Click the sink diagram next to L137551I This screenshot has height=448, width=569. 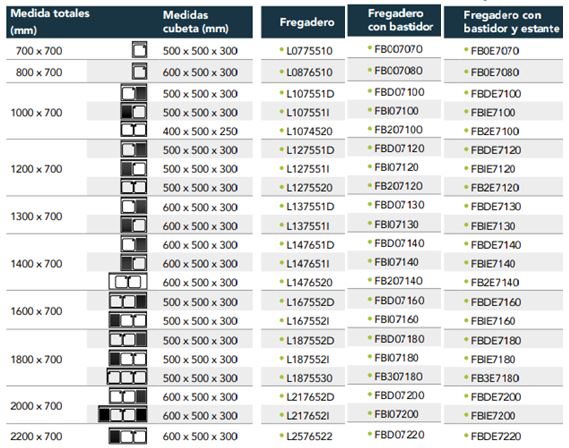click(134, 225)
